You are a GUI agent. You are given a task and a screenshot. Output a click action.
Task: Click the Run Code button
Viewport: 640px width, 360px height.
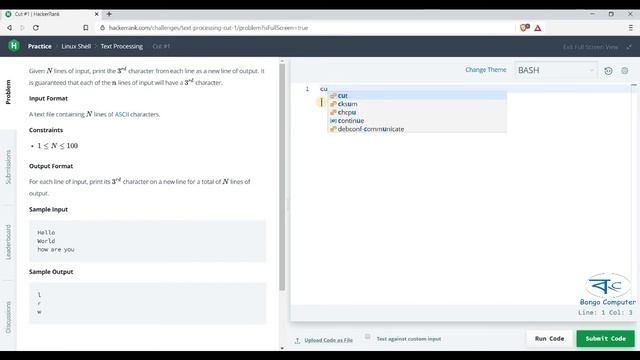click(x=549, y=339)
